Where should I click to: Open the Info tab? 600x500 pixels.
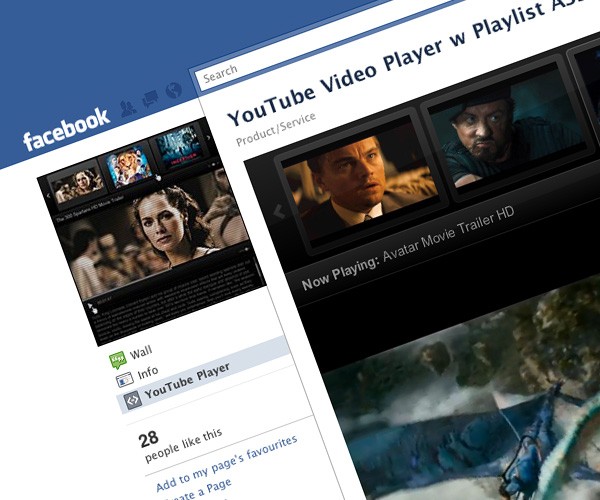[148, 373]
